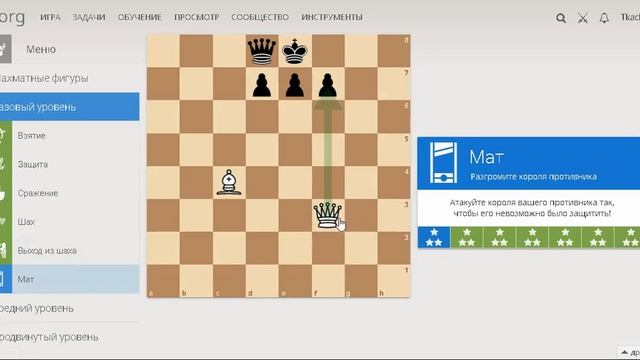The width and height of the screenshot is (640, 360).
Task: Click the black pawn on e7
Action: pyautogui.click(x=295, y=85)
